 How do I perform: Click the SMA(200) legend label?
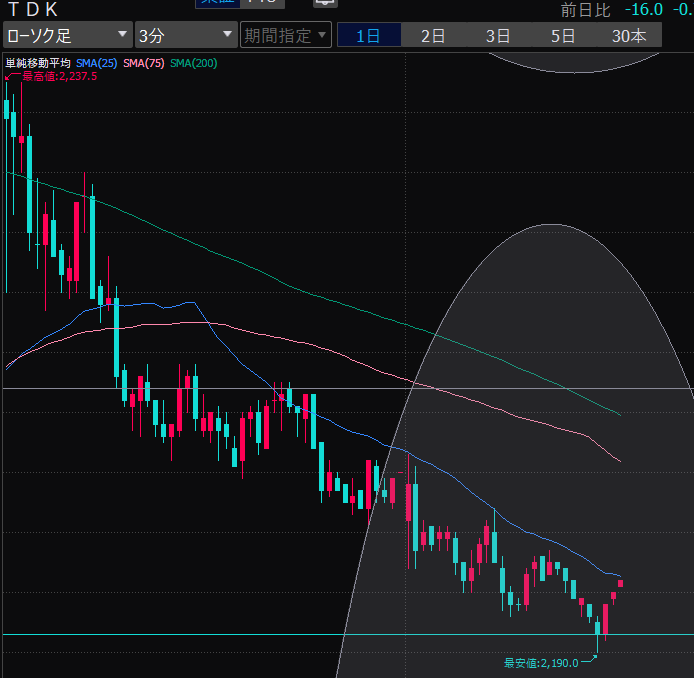coord(194,63)
